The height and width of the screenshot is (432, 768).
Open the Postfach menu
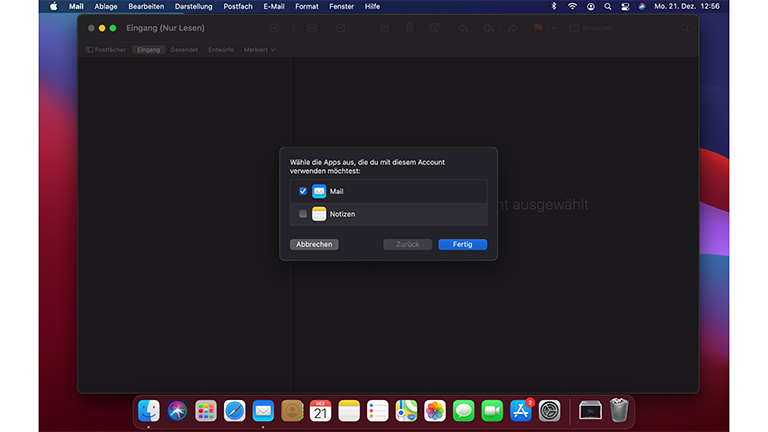click(x=238, y=6)
